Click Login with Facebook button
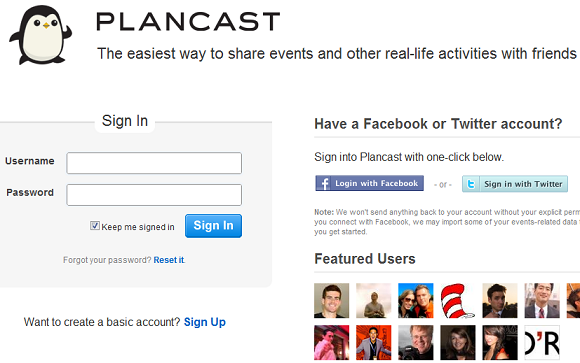Viewport: 580px width, 363px height. tap(370, 184)
